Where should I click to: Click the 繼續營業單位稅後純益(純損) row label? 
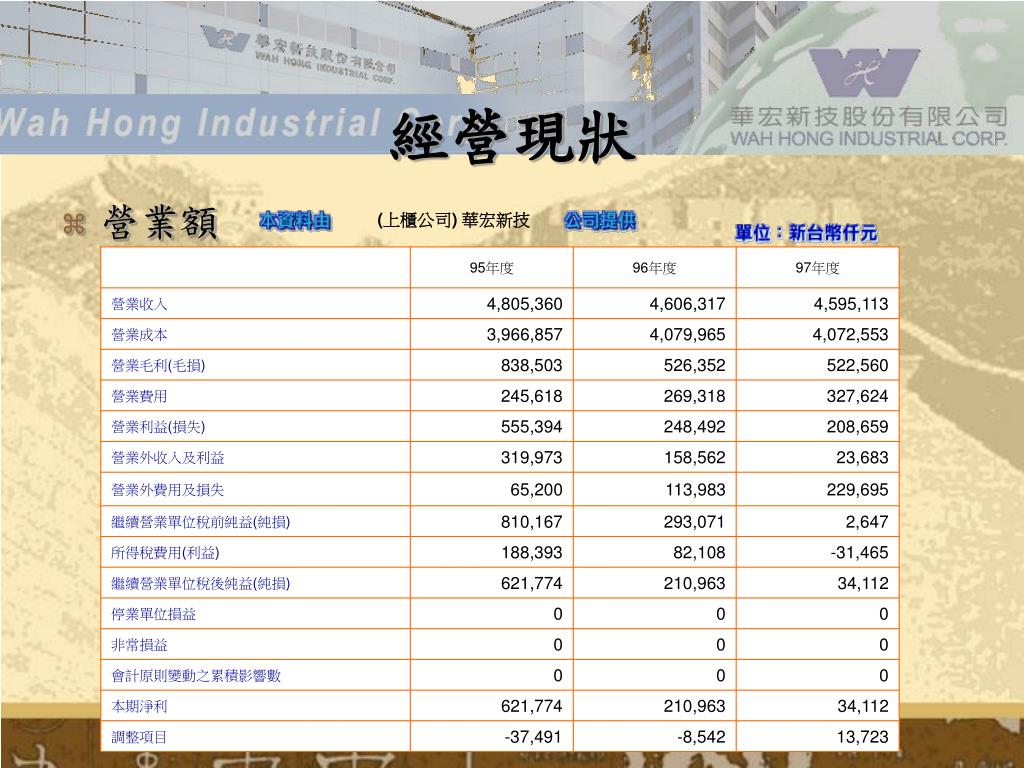tap(200, 583)
